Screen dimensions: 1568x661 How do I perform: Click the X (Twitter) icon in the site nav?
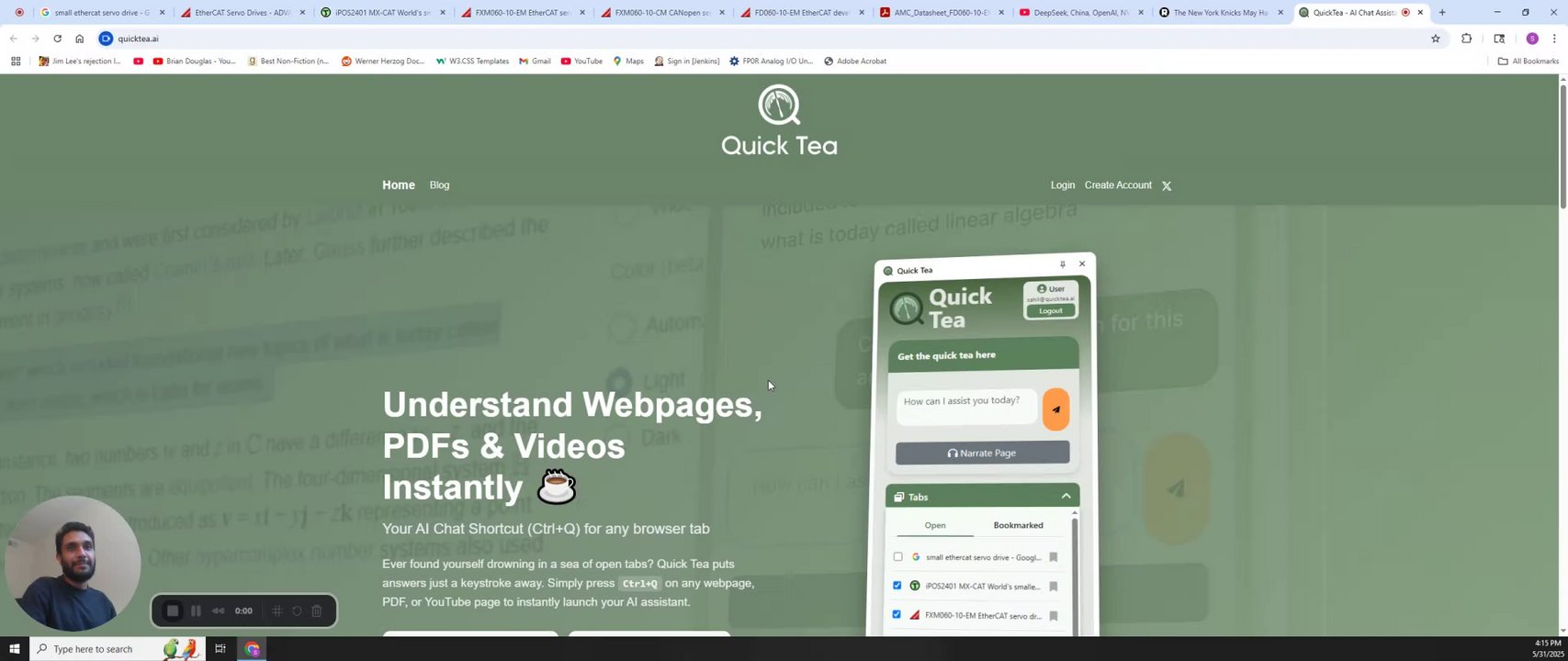coord(1167,185)
